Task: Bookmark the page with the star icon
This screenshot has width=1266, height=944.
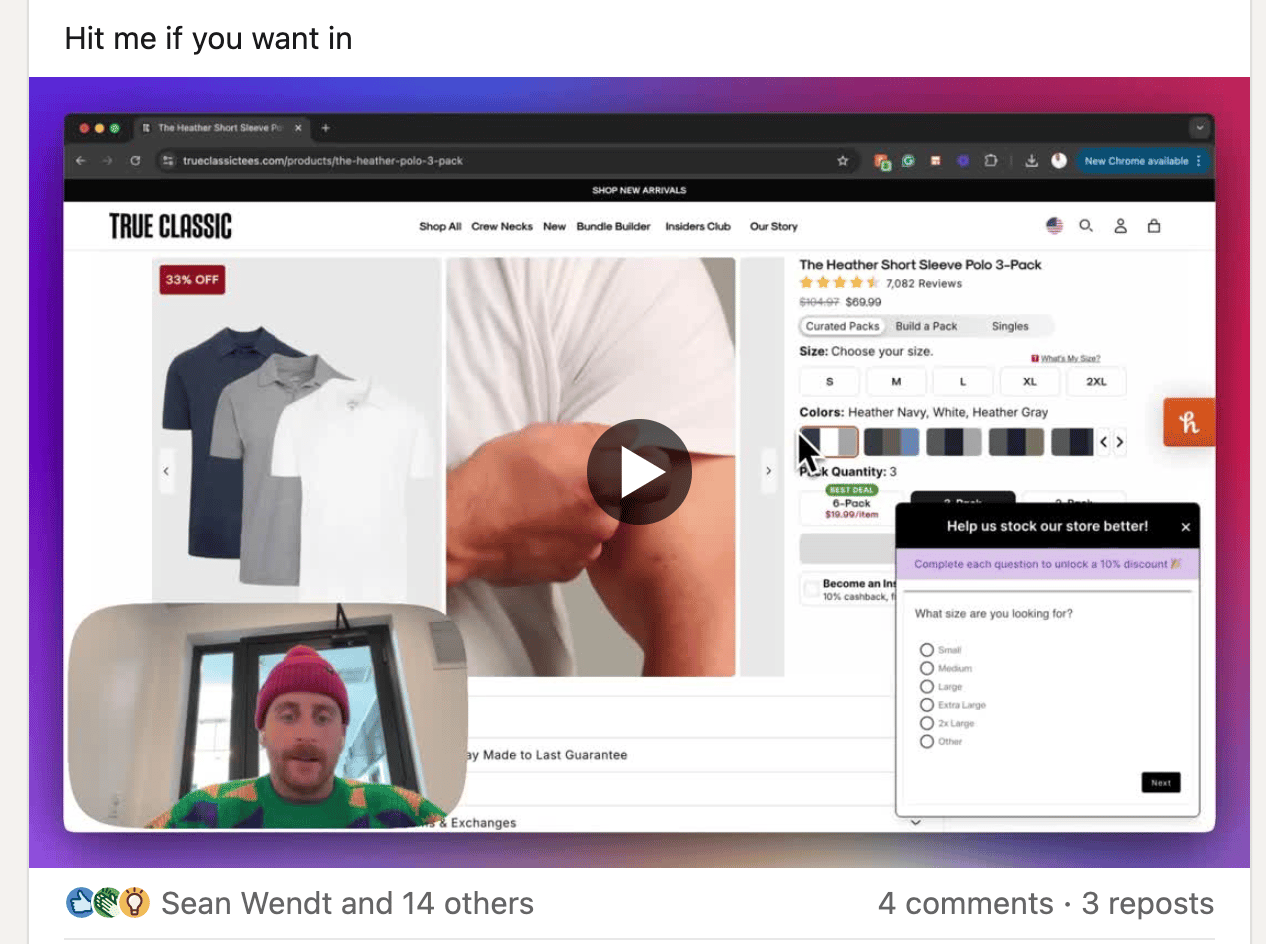Action: 843,160
